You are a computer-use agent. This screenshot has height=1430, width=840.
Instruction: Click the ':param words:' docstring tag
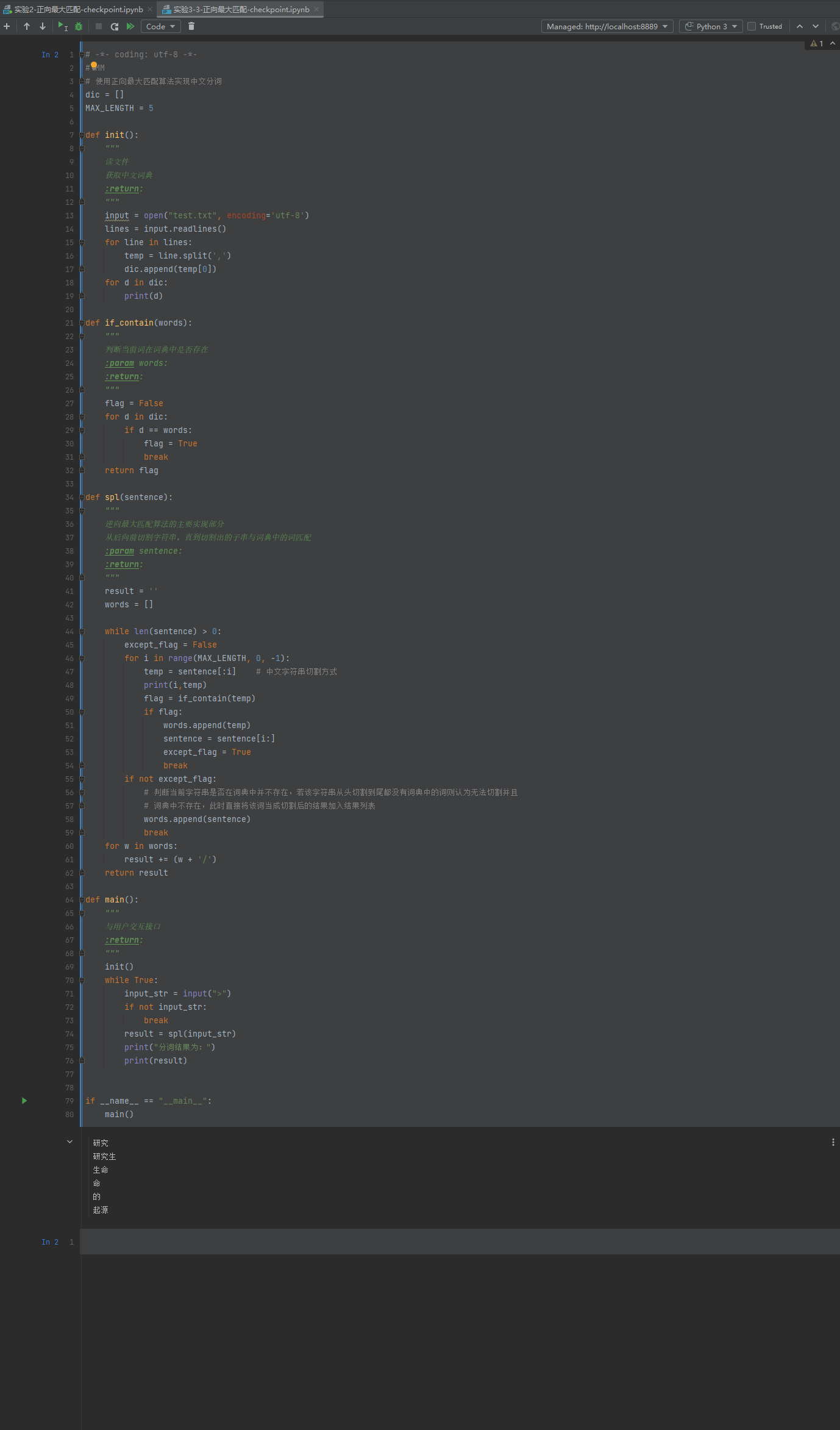(136, 363)
